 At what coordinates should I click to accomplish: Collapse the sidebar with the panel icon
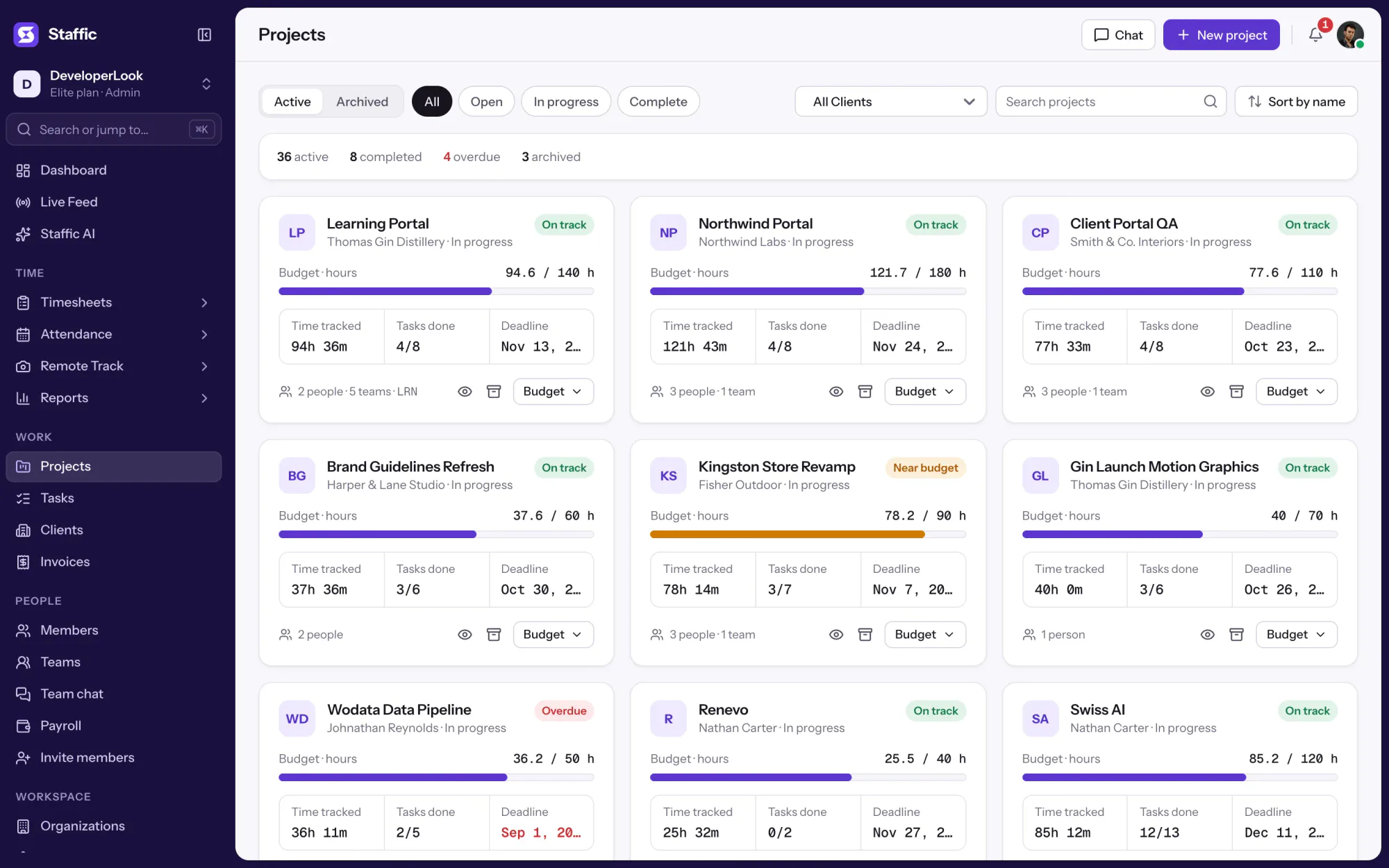point(204,35)
